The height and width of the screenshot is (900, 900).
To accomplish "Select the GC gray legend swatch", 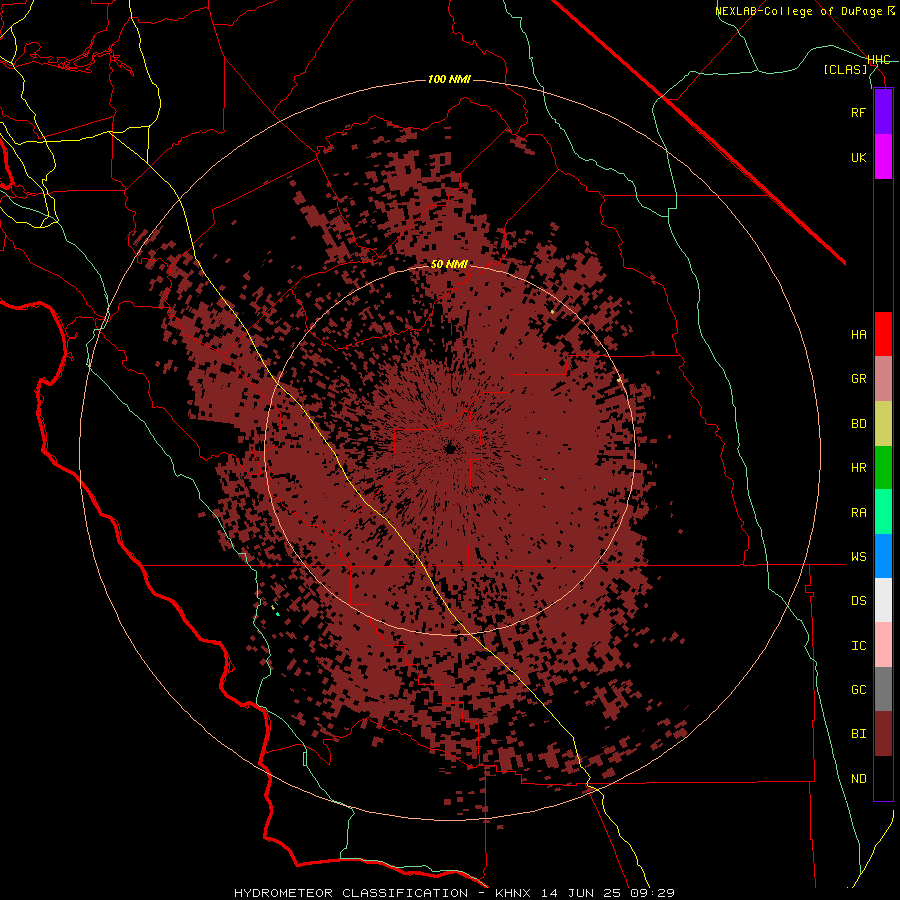I will click(x=883, y=689).
